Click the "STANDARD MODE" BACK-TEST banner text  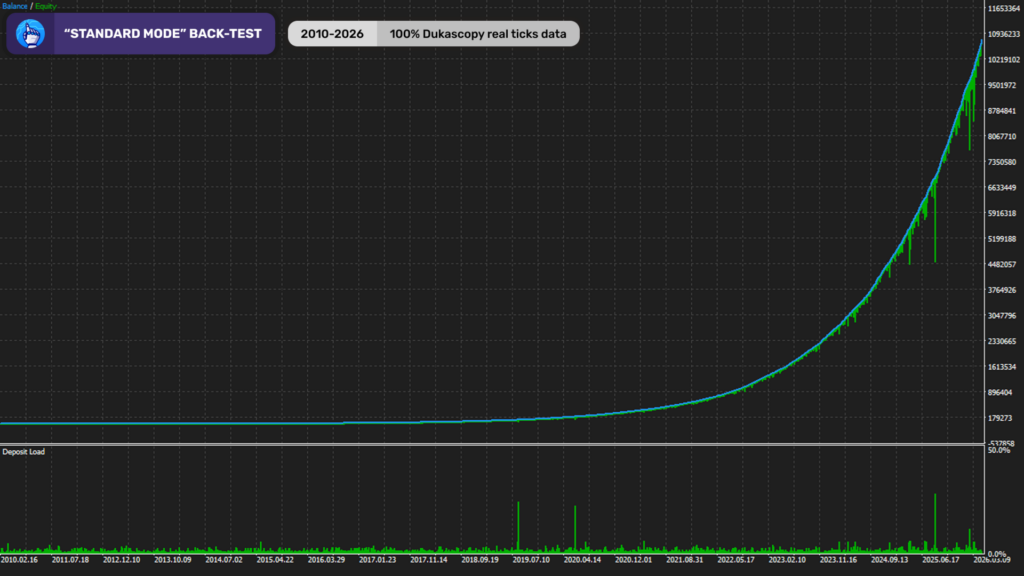coord(163,34)
